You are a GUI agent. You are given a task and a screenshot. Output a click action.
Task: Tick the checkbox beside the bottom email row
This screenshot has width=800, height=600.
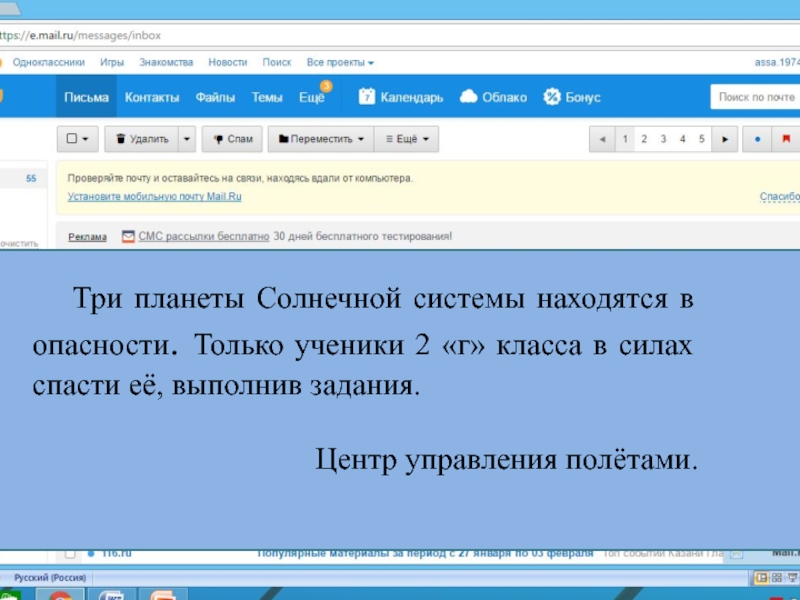[x=70, y=553]
